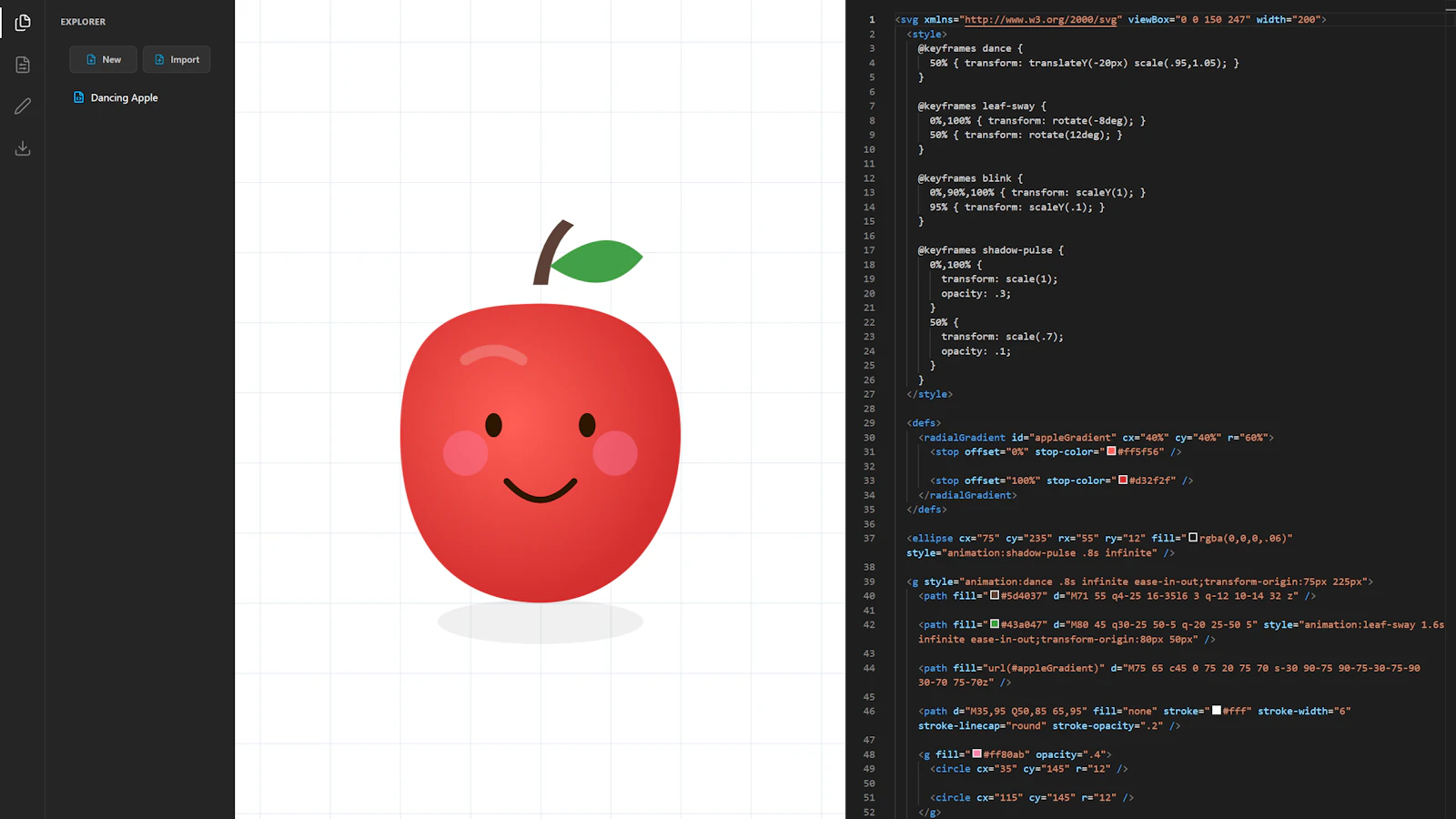Viewport: 1456px width, 819px height.
Task: Select the pencil edit sidebar icon
Action: (x=23, y=106)
